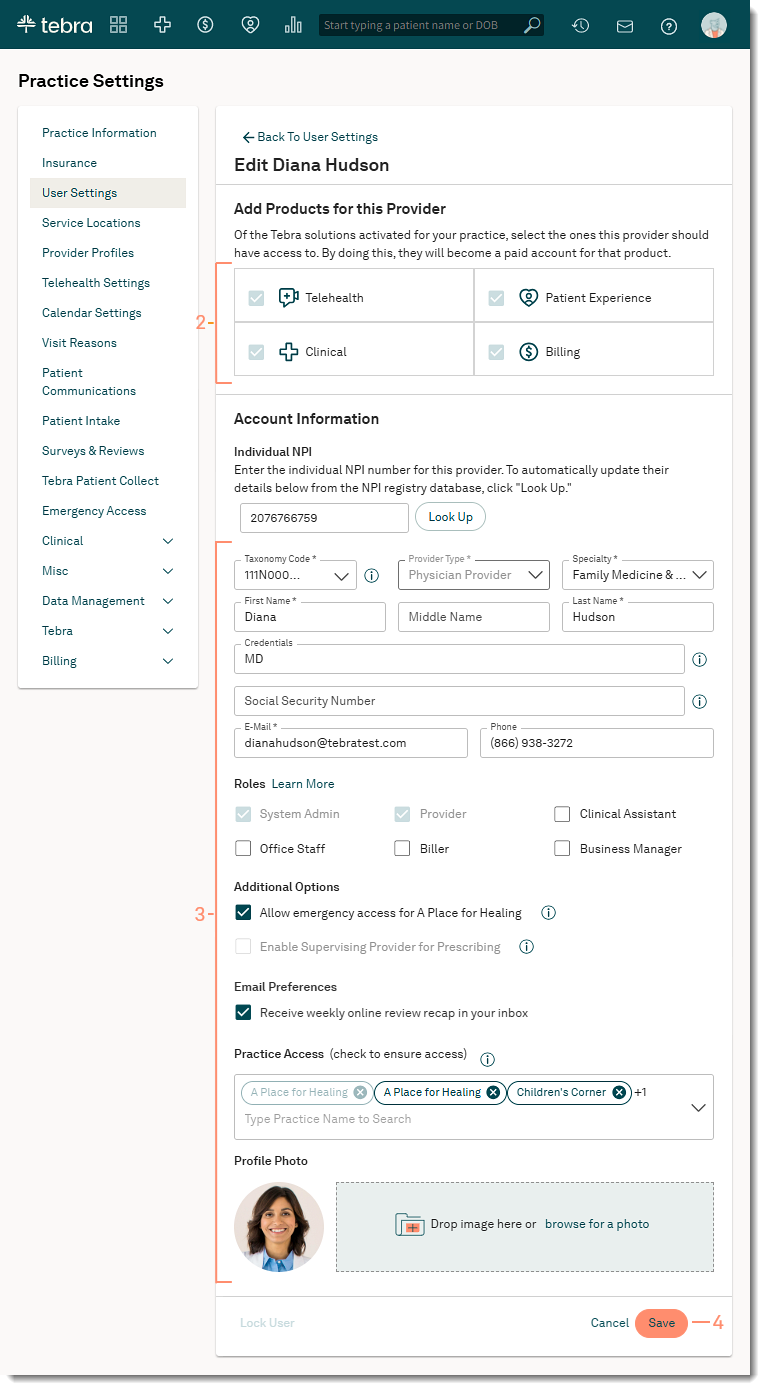The image size is (765, 1390).
Task: Click the info icon beside Social Security Number
Action: coord(700,702)
